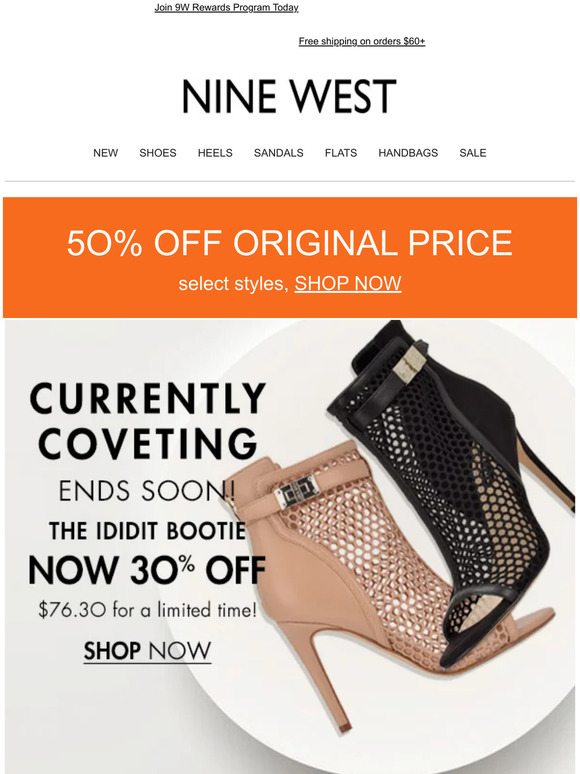Click THE IDIDIT BOOTIE product name
The width and height of the screenshot is (580, 774).
(x=147, y=531)
